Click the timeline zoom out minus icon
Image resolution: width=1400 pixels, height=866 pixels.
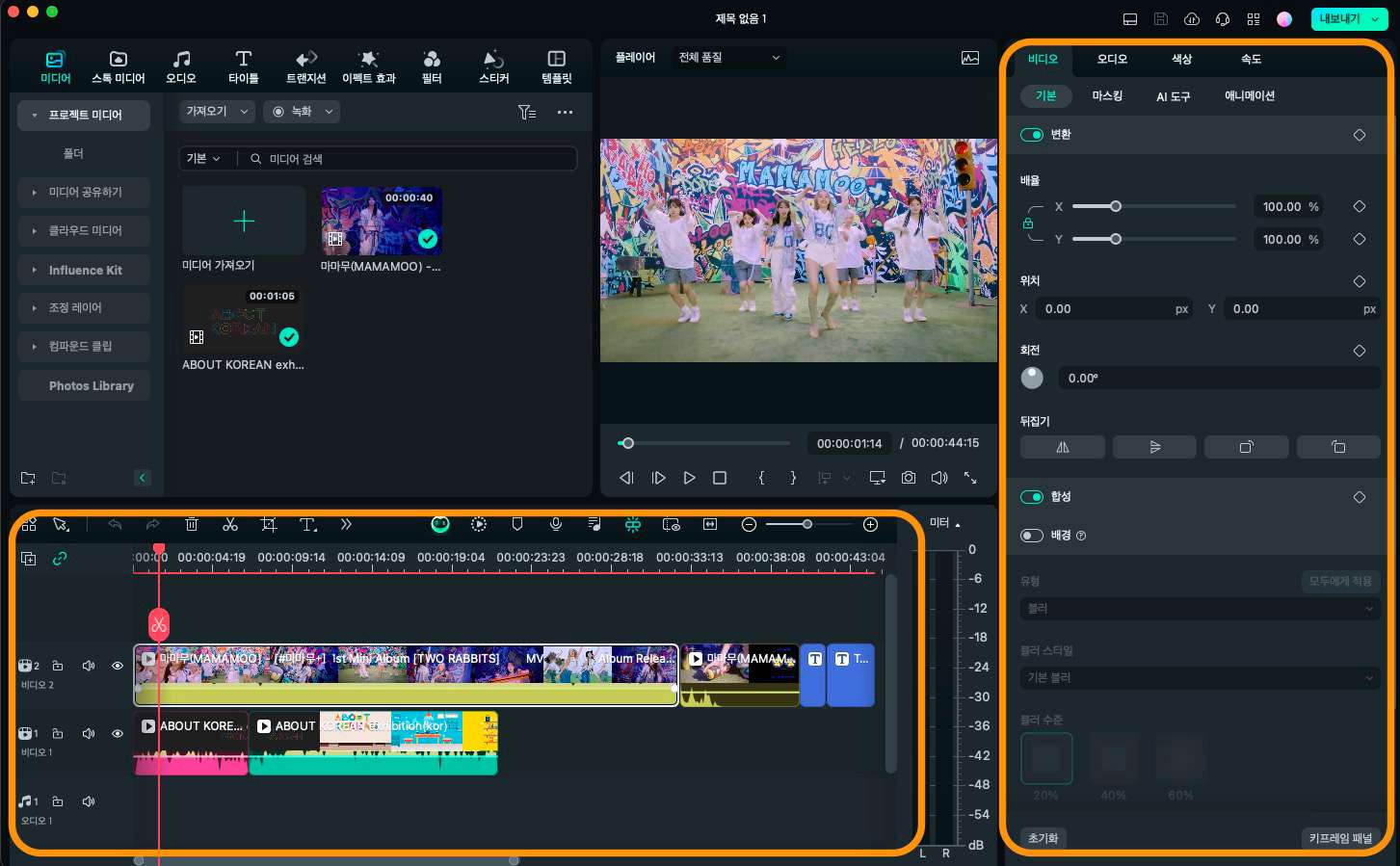pyautogui.click(x=749, y=524)
